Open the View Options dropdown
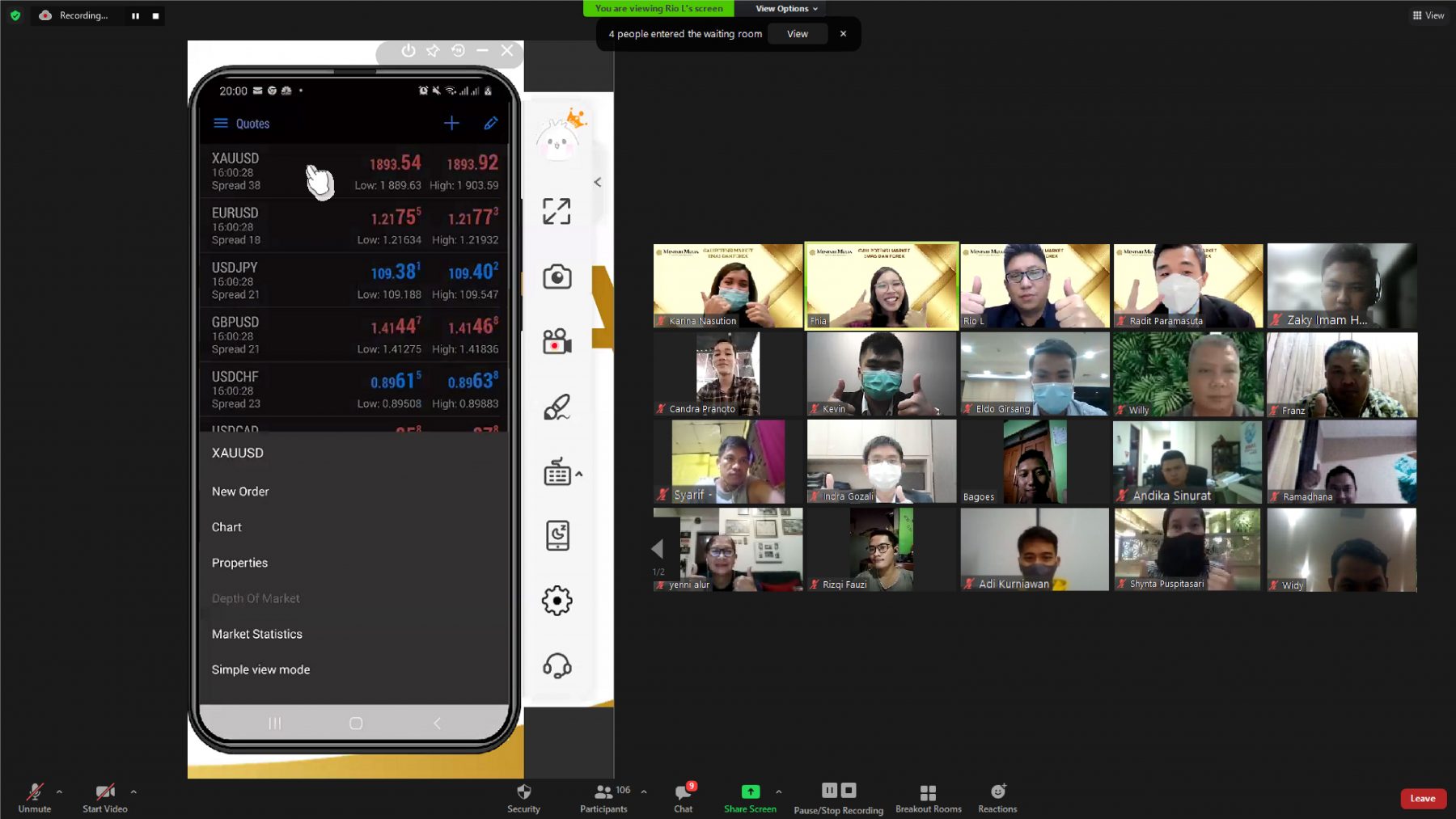The height and width of the screenshot is (819, 1456). [786, 8]
